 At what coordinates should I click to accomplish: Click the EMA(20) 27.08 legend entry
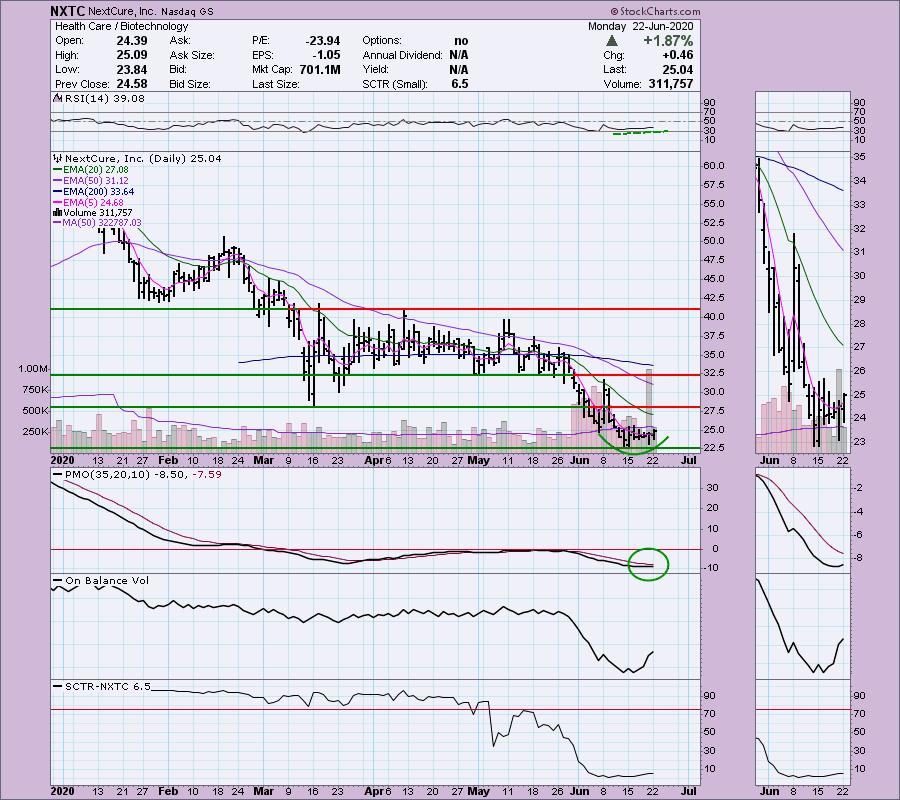pos(96,170)
